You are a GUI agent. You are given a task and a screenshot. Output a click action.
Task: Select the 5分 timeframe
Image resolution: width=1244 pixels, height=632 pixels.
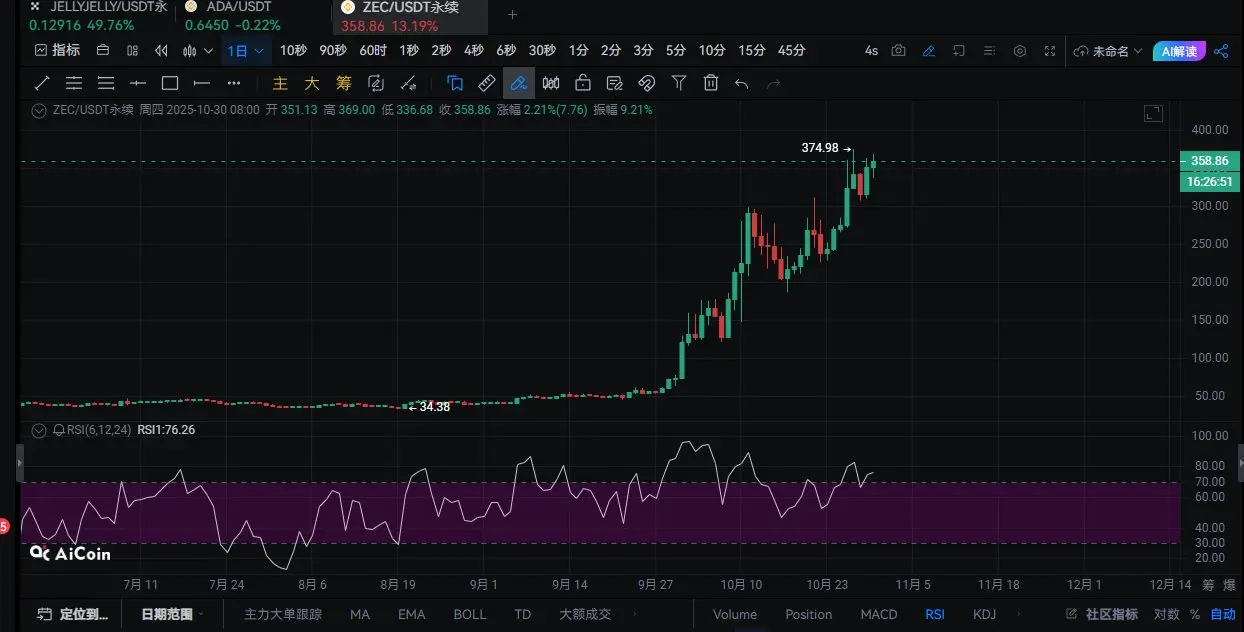[x=676, y=50]
